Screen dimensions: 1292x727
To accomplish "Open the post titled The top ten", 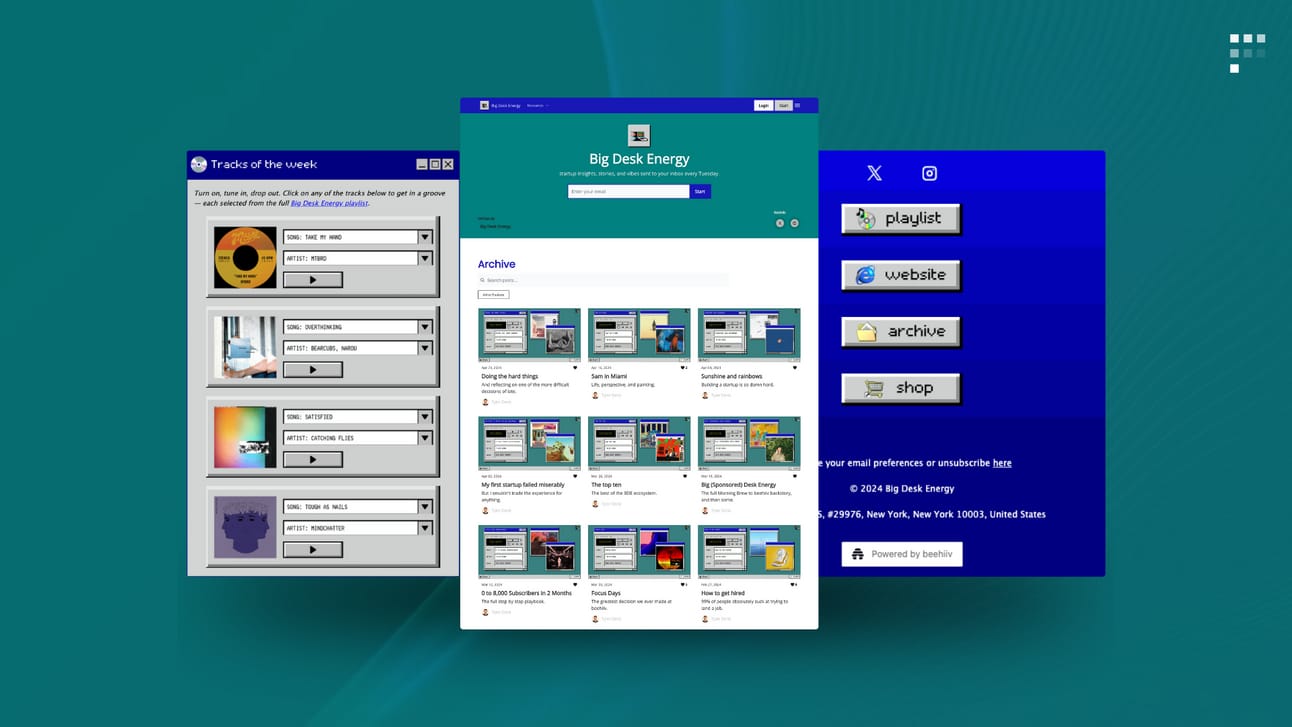I will [606, 485].
